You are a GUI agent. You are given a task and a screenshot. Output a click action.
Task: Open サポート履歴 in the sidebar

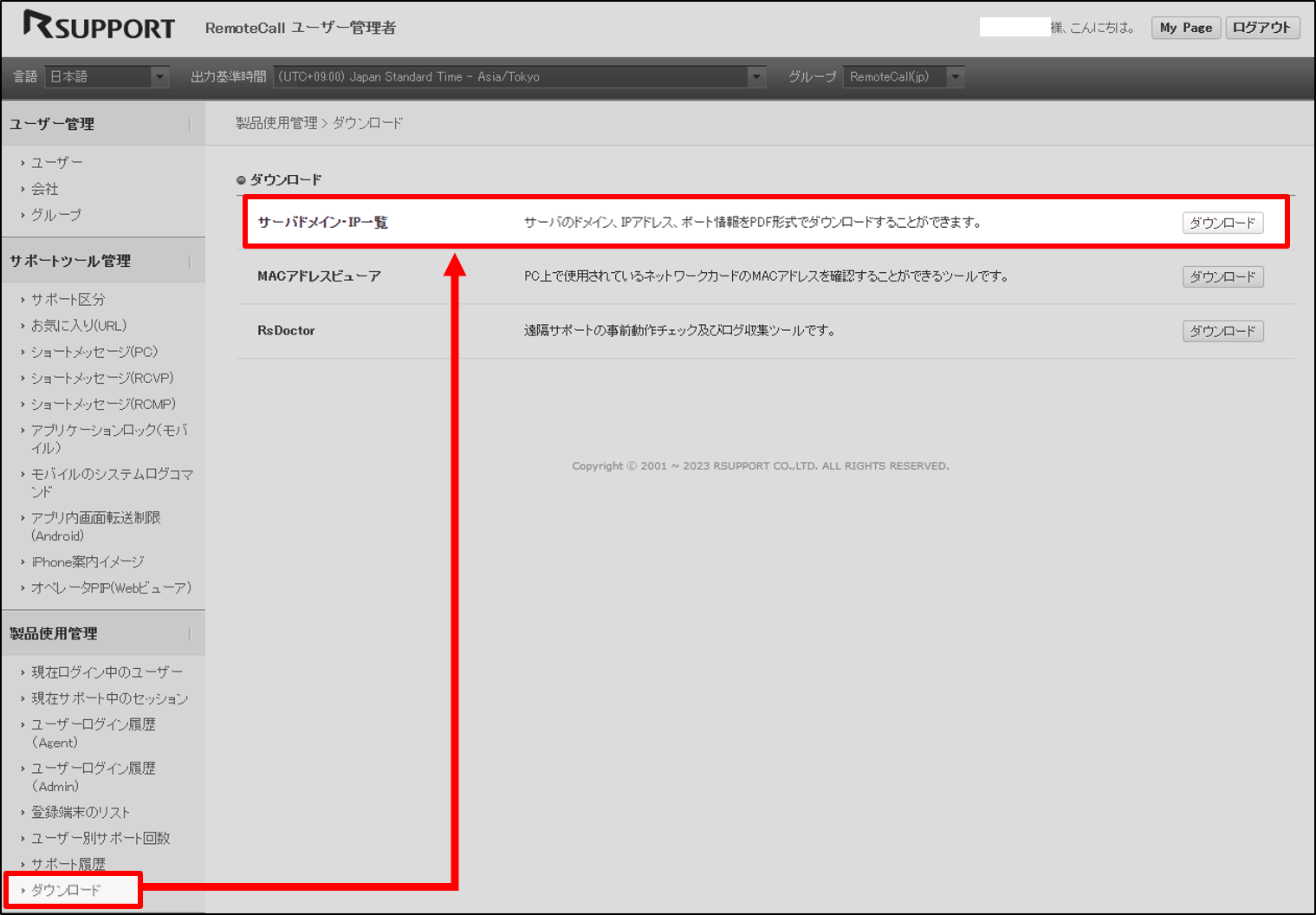pyautogui.click(x=68, y=864)
